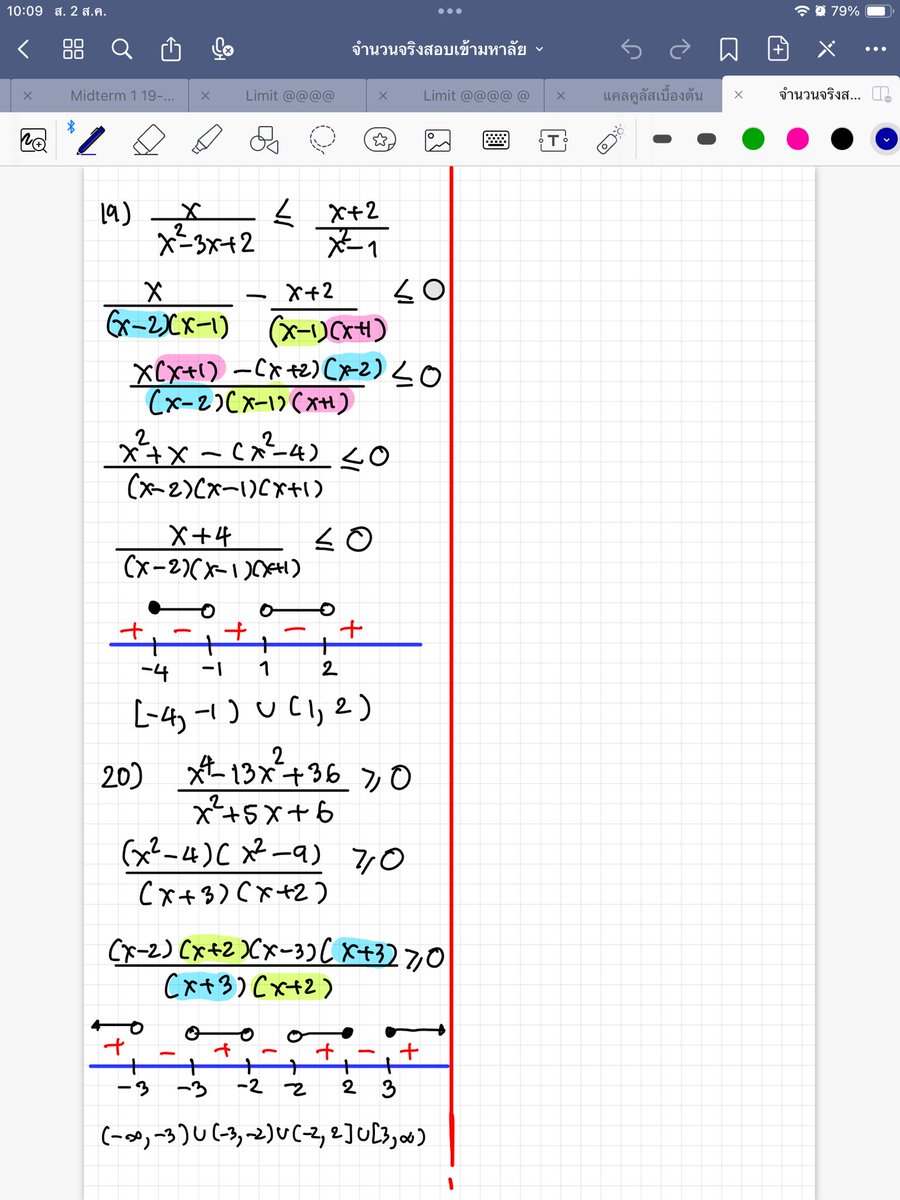This screenshot has width=900, height=1200.
Task: Select the Highlighter tool
Action: [x=206, y=139]
